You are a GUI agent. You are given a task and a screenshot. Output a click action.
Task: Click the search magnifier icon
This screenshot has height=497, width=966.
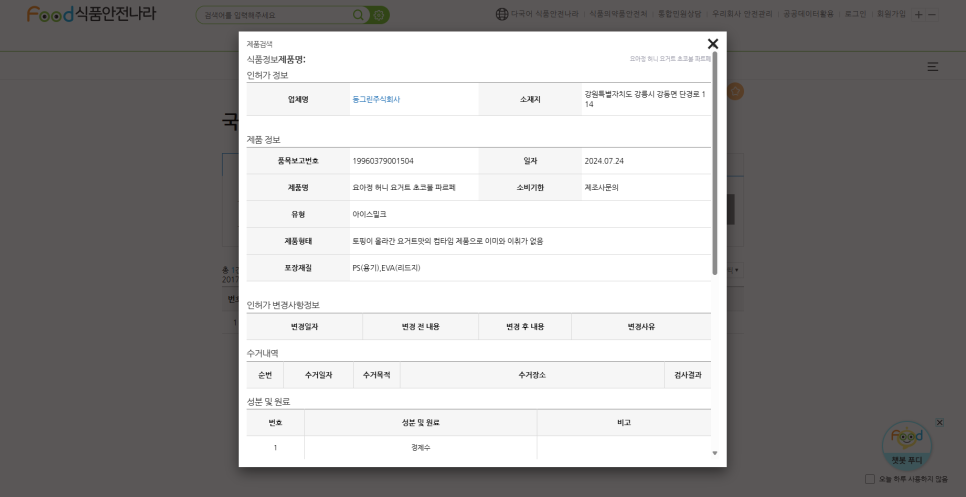click(358, 15)
